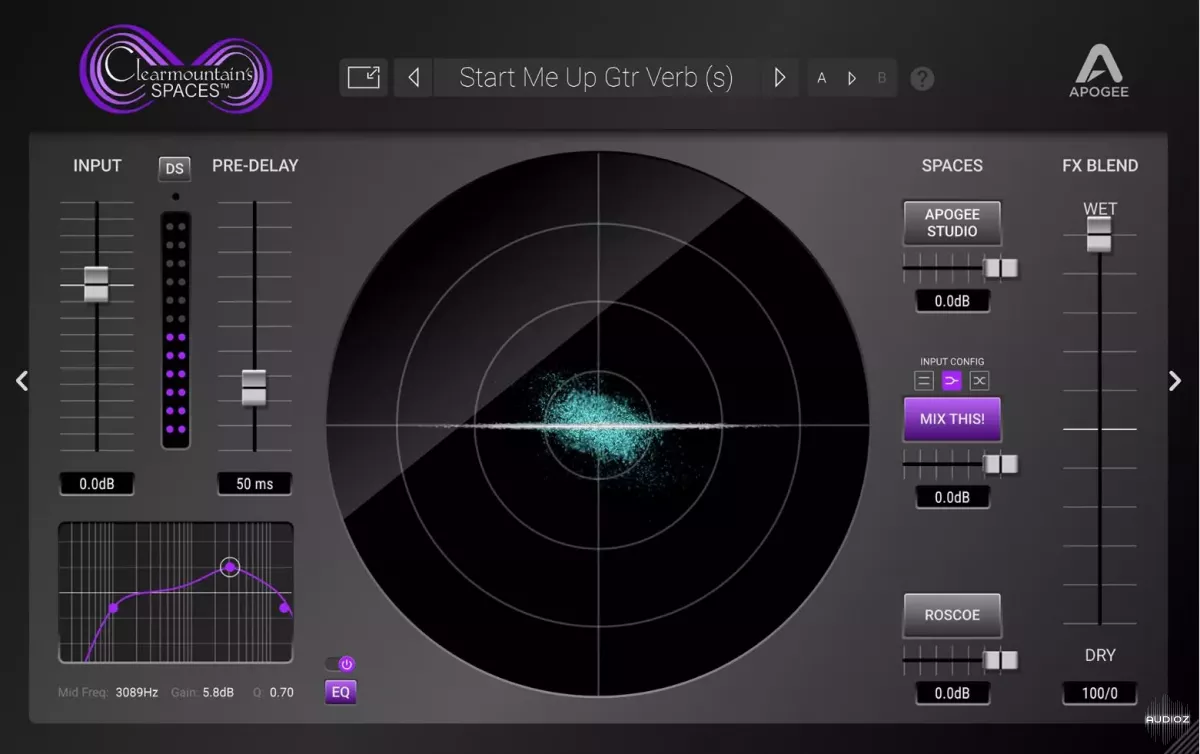Click the Input fader handle
This screenshot has height=754, width=1200.
(96, 284)
